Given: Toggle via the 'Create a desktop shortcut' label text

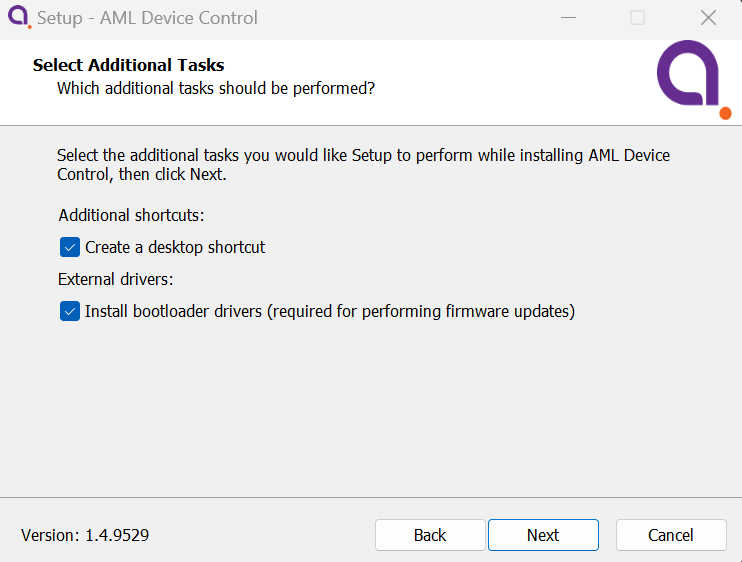Looking at the screenshot, I should click(x=175, y=247).
